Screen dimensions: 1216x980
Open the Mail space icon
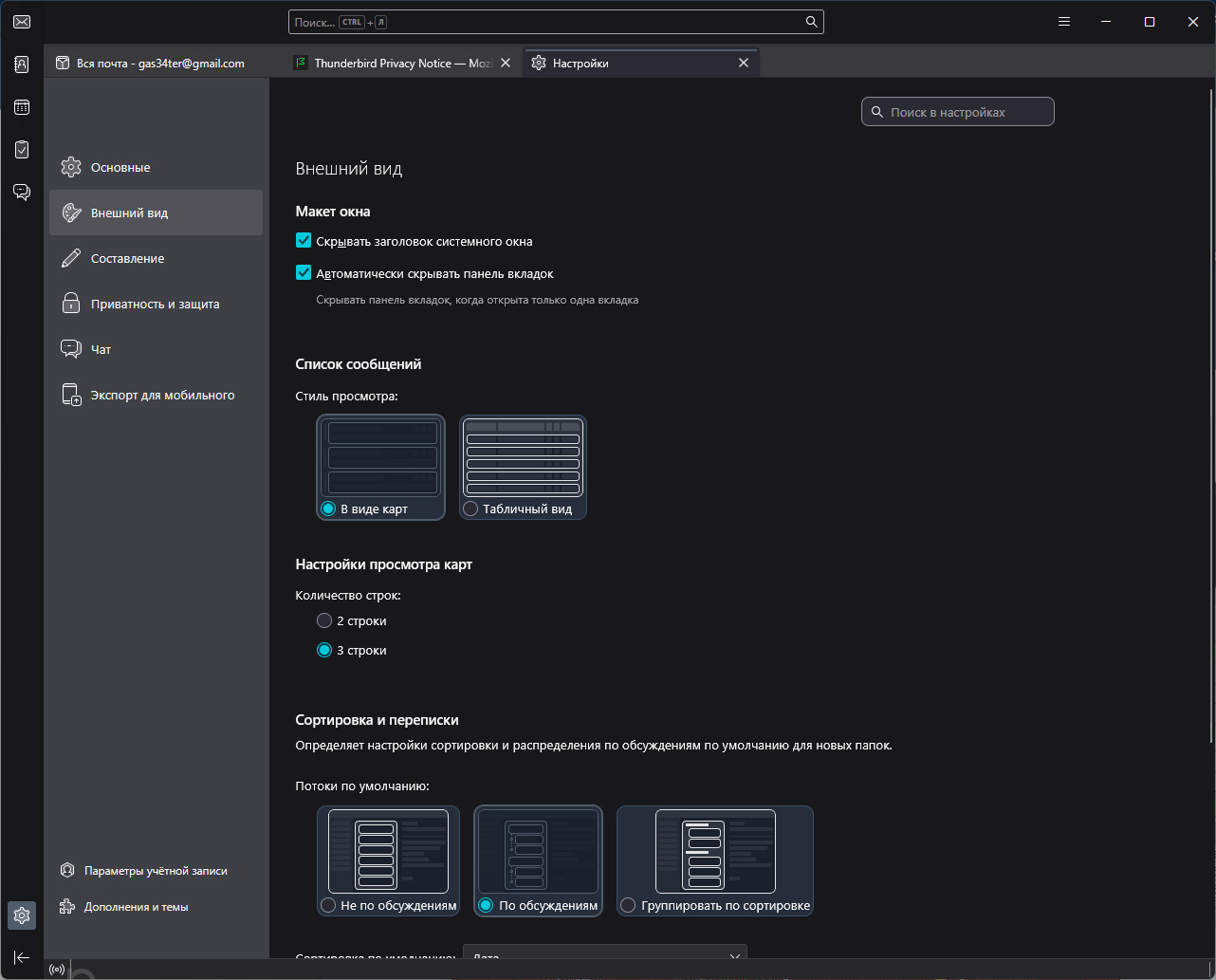(x=21, y=22)
